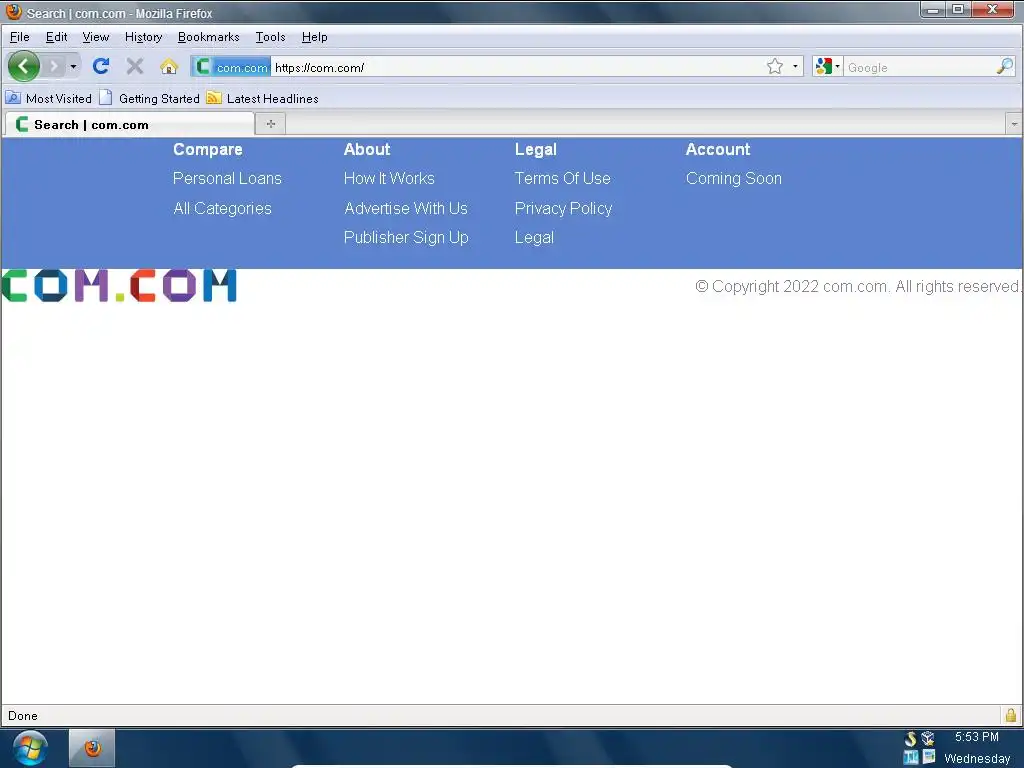Click the Compare column heading
This screenshot has height=768, width=1024.
(208, 150)
